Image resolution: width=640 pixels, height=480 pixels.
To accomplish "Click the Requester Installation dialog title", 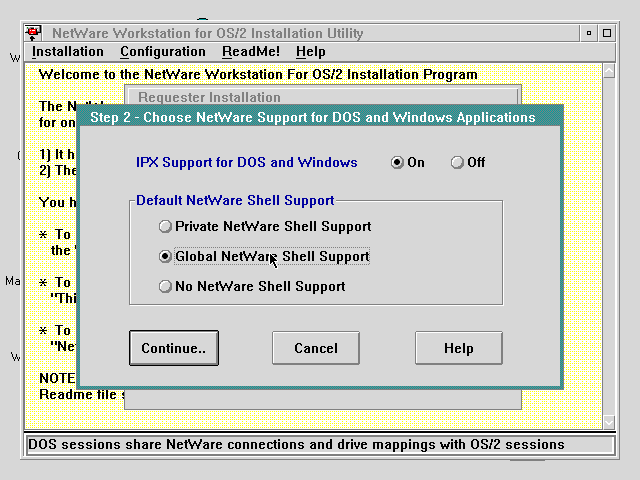I will pos(209,98).
